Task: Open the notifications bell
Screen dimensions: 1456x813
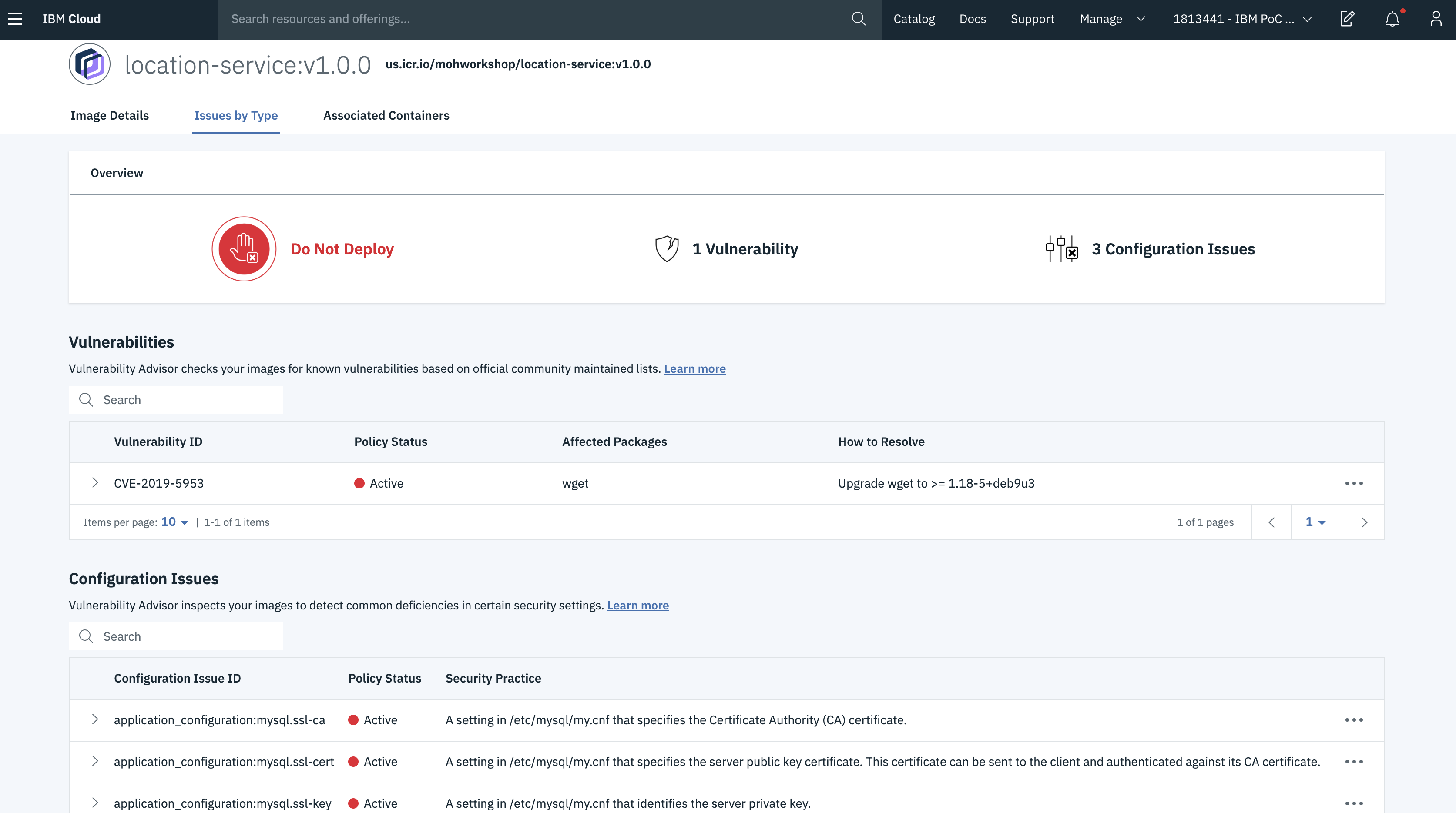Action: coord(1393,19)
